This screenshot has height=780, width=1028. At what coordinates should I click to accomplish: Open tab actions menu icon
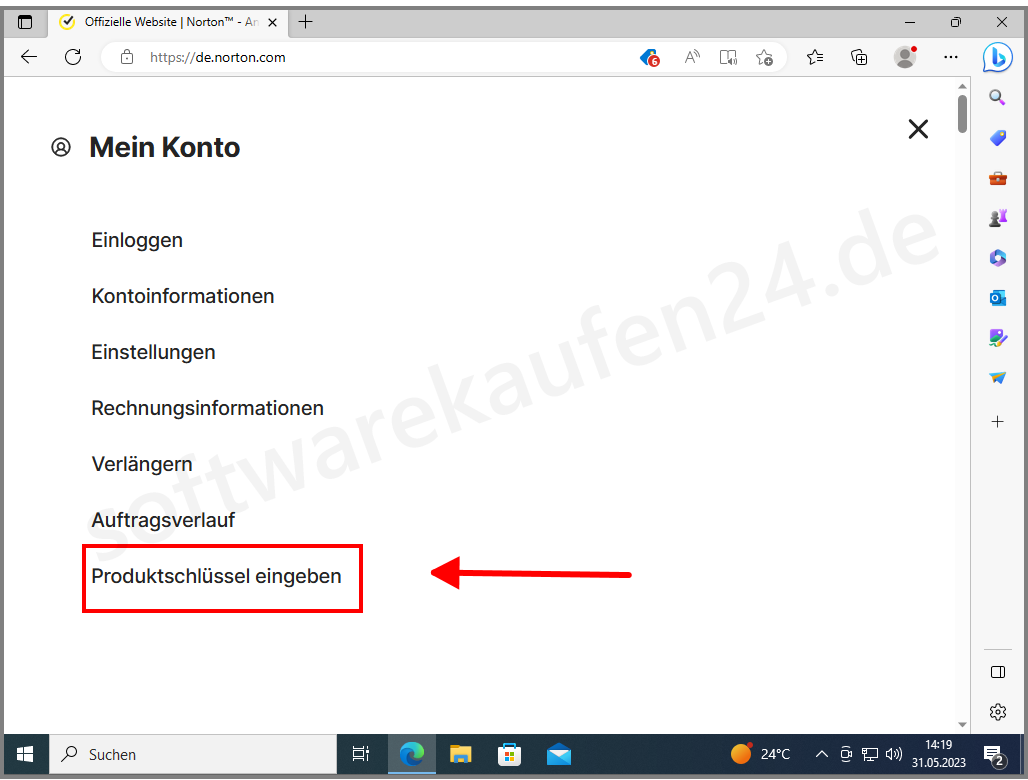pyautogui.click(x=25, y=22)
